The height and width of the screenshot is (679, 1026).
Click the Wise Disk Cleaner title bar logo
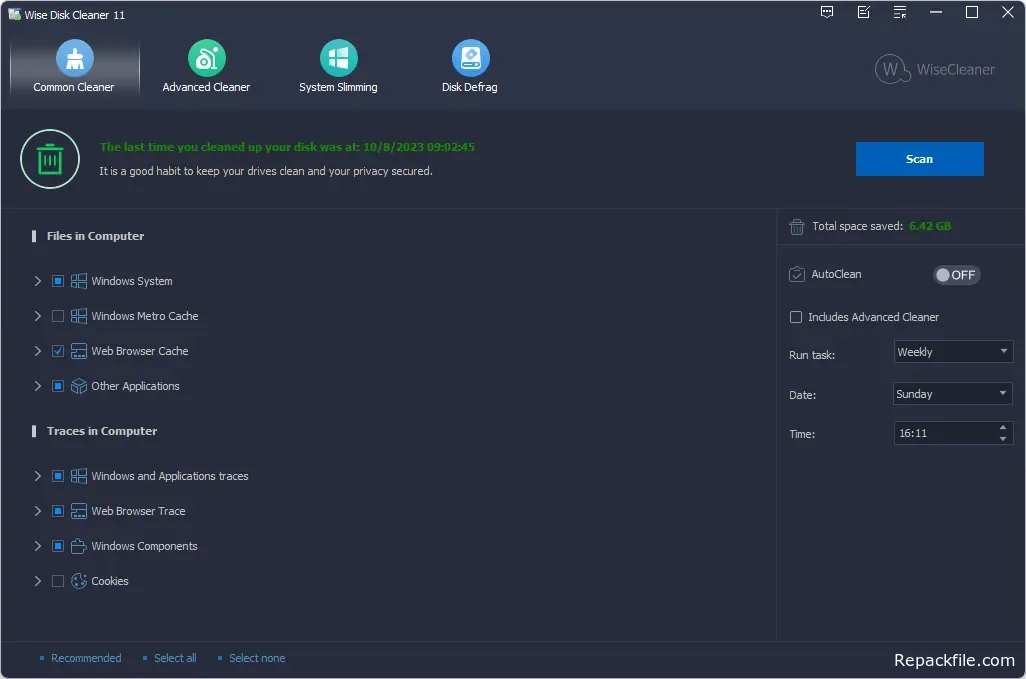(x=14, y=14)
